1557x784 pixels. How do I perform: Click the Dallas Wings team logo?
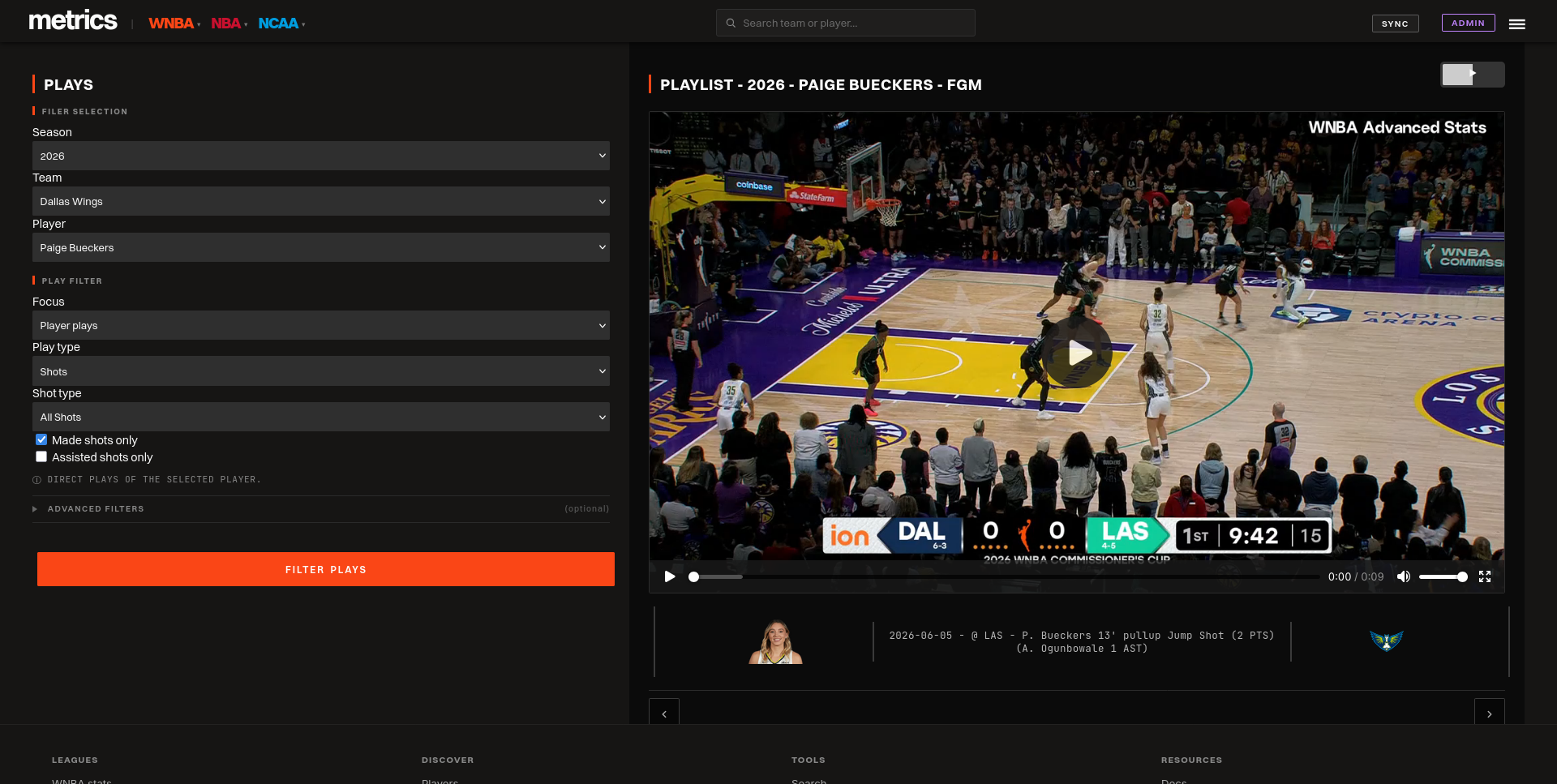pyautogui.click(x=1387, y=640)
